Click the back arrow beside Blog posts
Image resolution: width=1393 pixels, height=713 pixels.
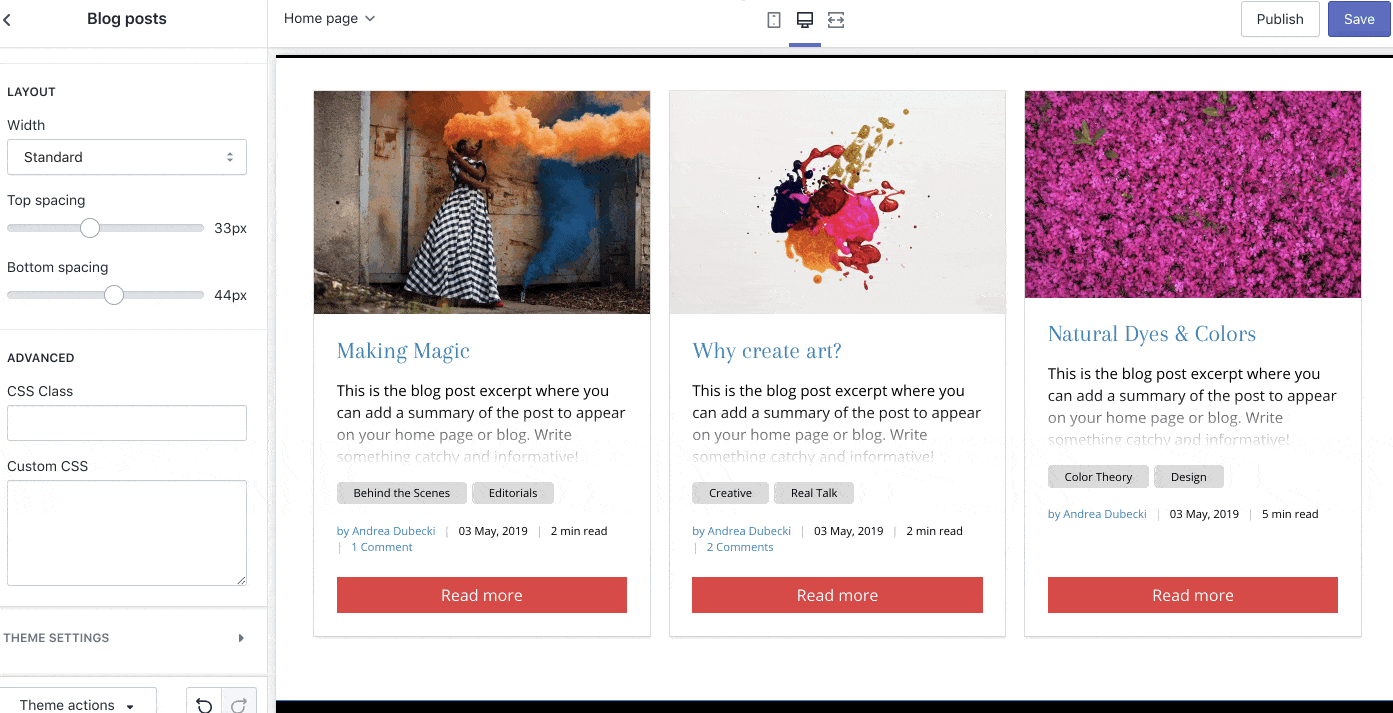8,19
